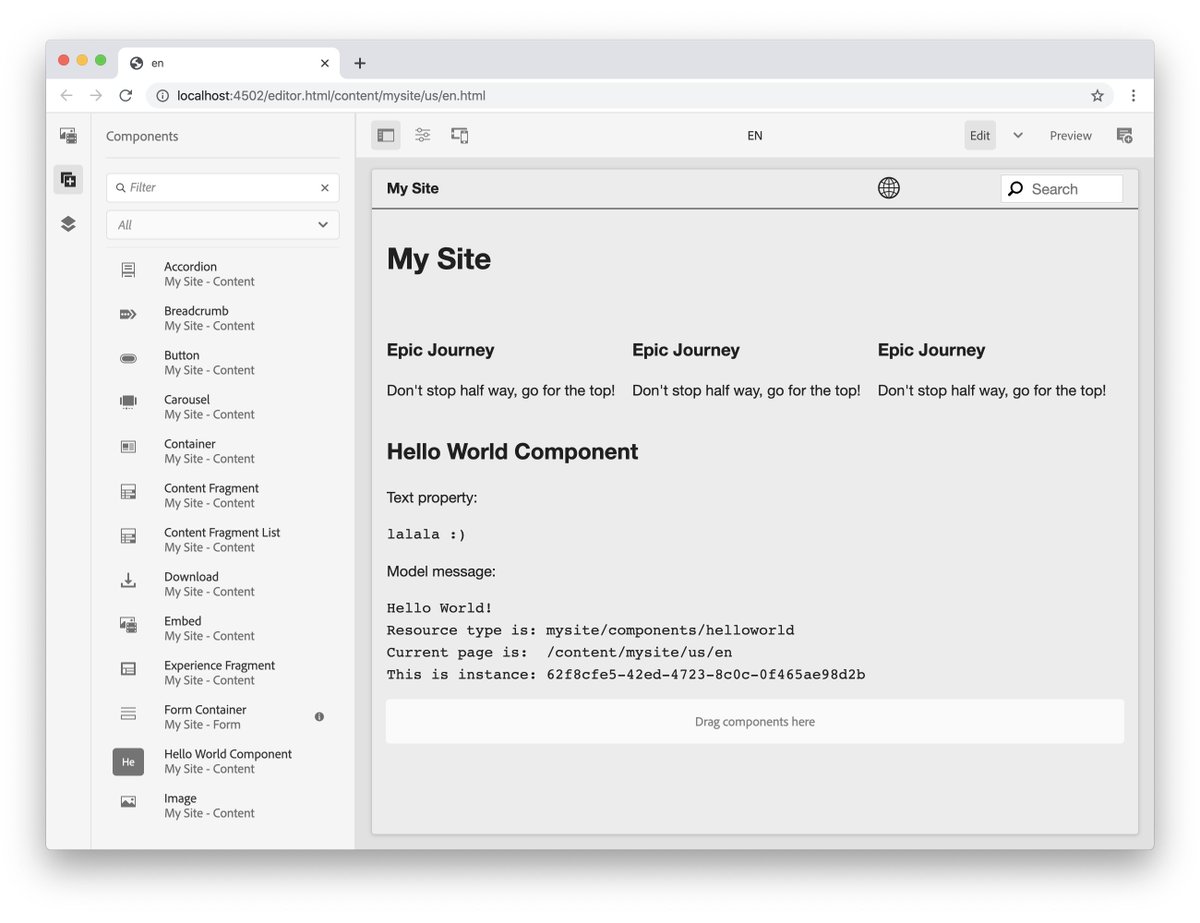Select the Button component icon
1200x923 pixels.
pos(128,358)
